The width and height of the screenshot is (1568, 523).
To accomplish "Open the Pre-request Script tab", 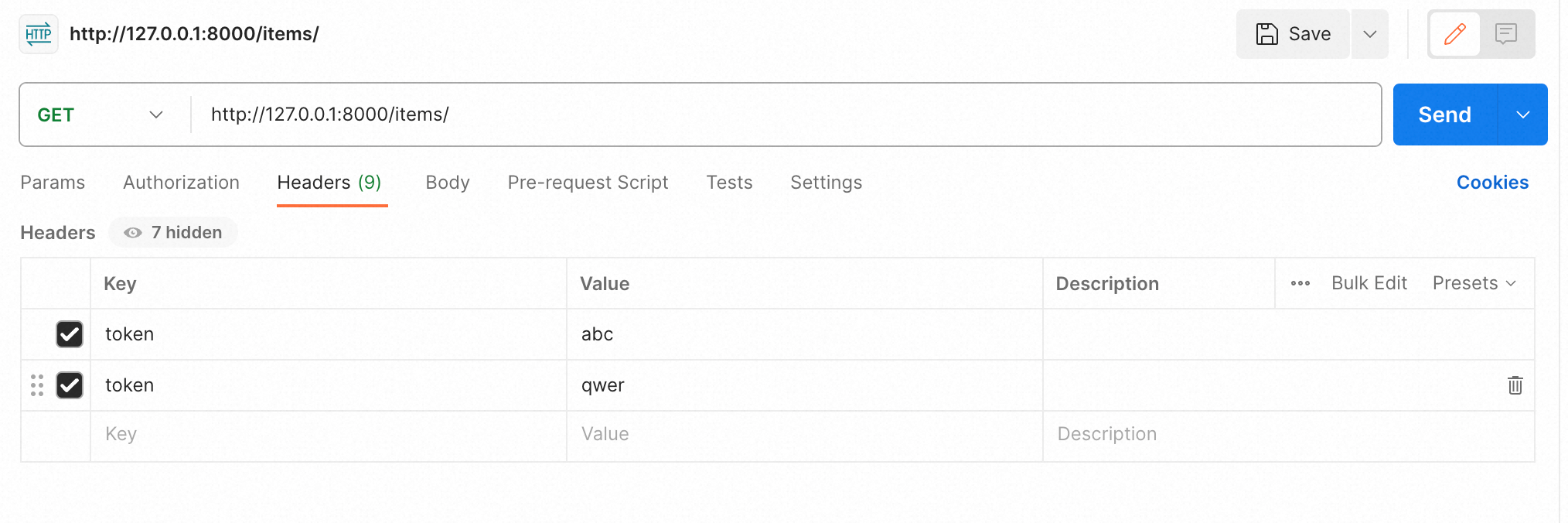I will [x=588, y=183].
